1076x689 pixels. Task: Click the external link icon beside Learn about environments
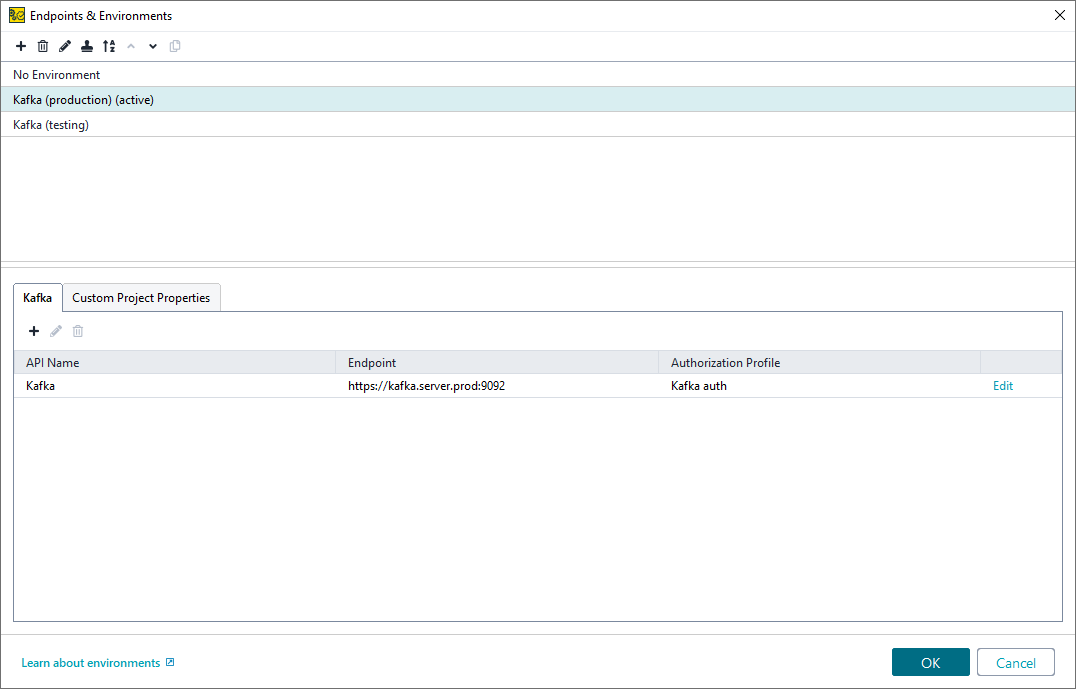click(x=170, y=662)
